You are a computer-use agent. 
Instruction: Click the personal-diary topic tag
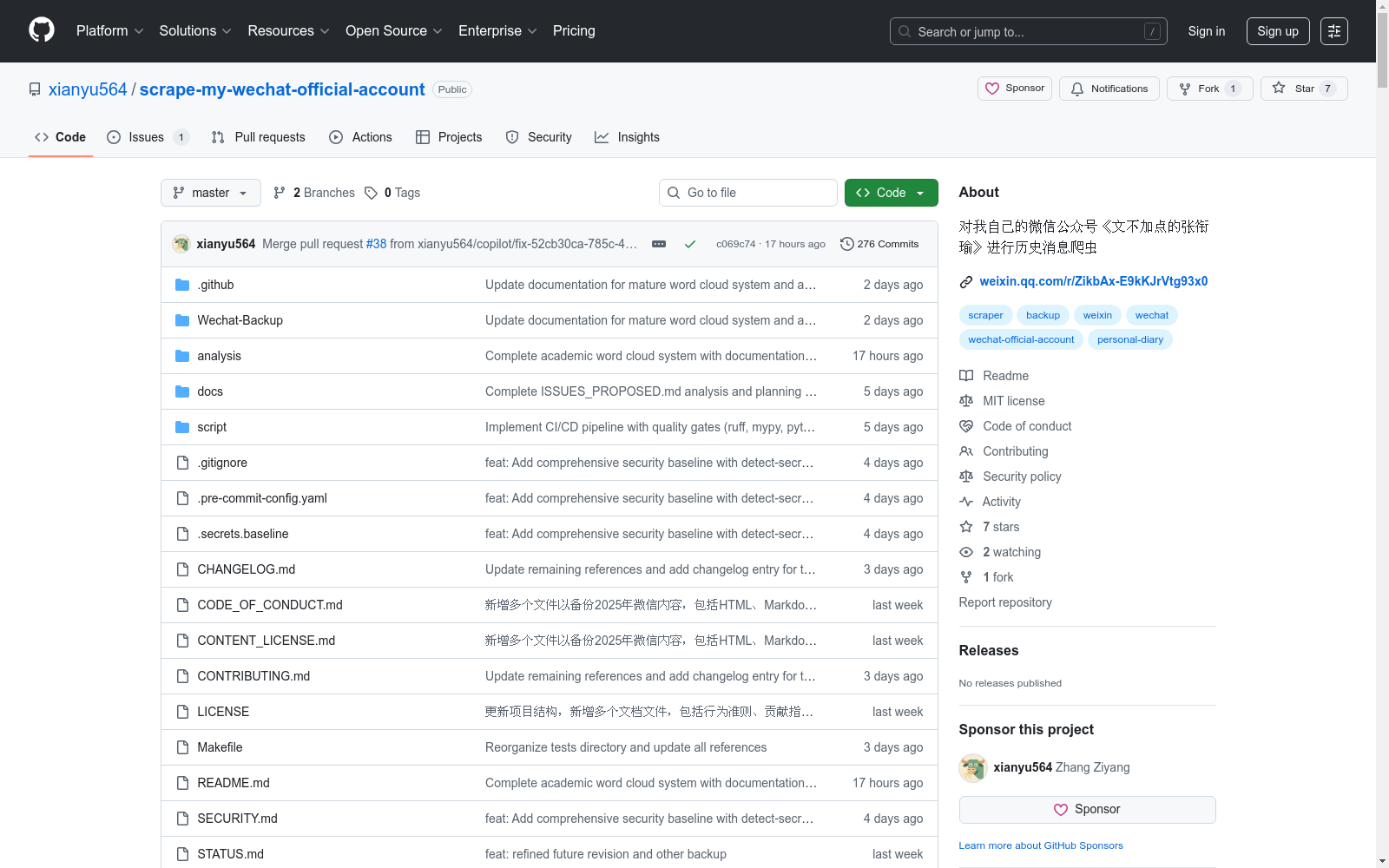pyautogui.click(x=1130, y=339)
